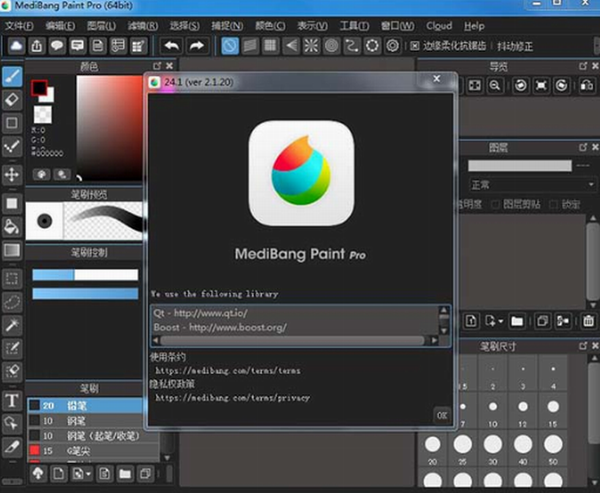The image size is (600, 493).
Task: Select the Eraser tool in left toolbar
Action: pos(13,100)
